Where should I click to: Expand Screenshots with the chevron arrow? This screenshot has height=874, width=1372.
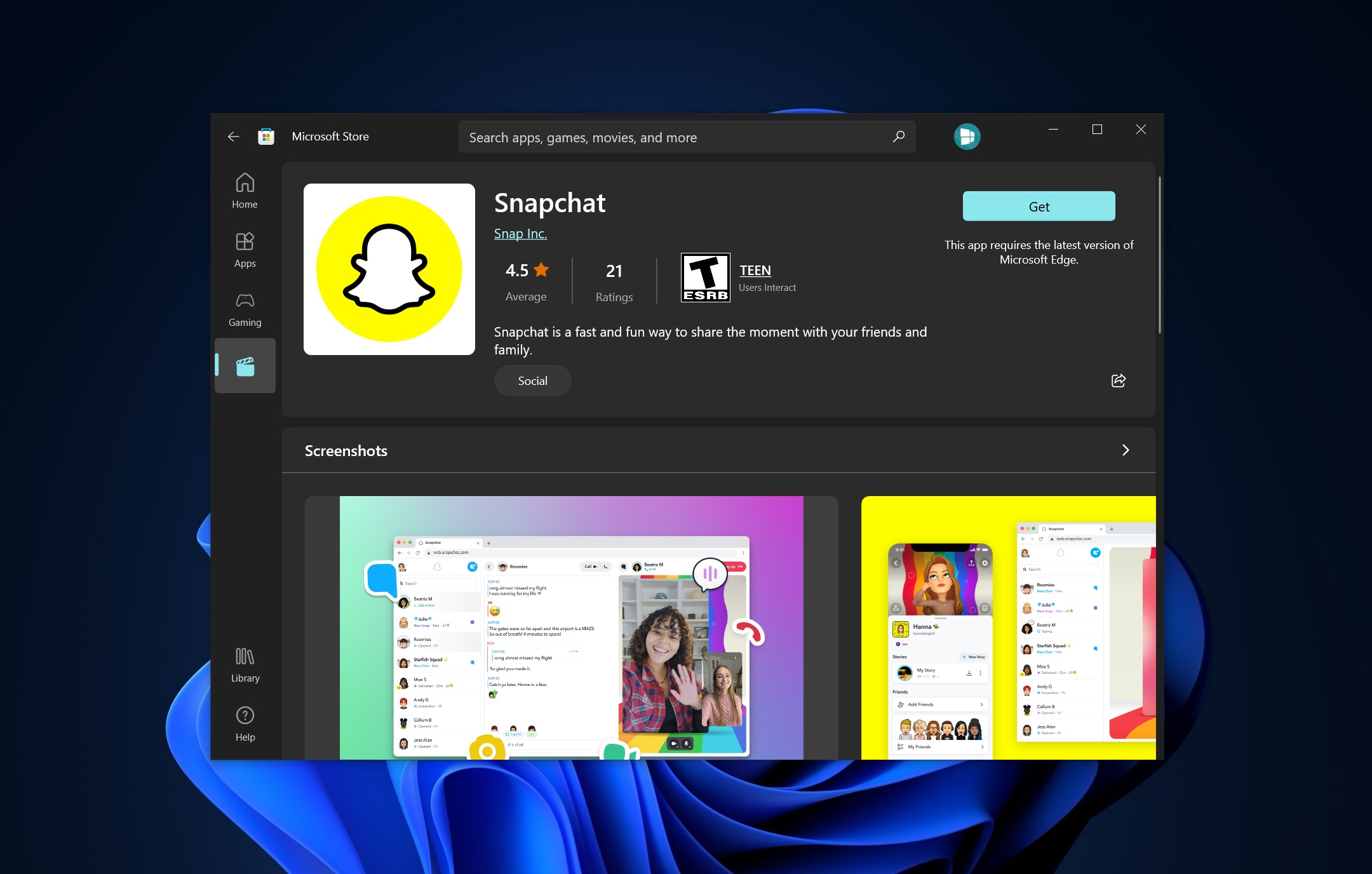tap(1125, 450)
